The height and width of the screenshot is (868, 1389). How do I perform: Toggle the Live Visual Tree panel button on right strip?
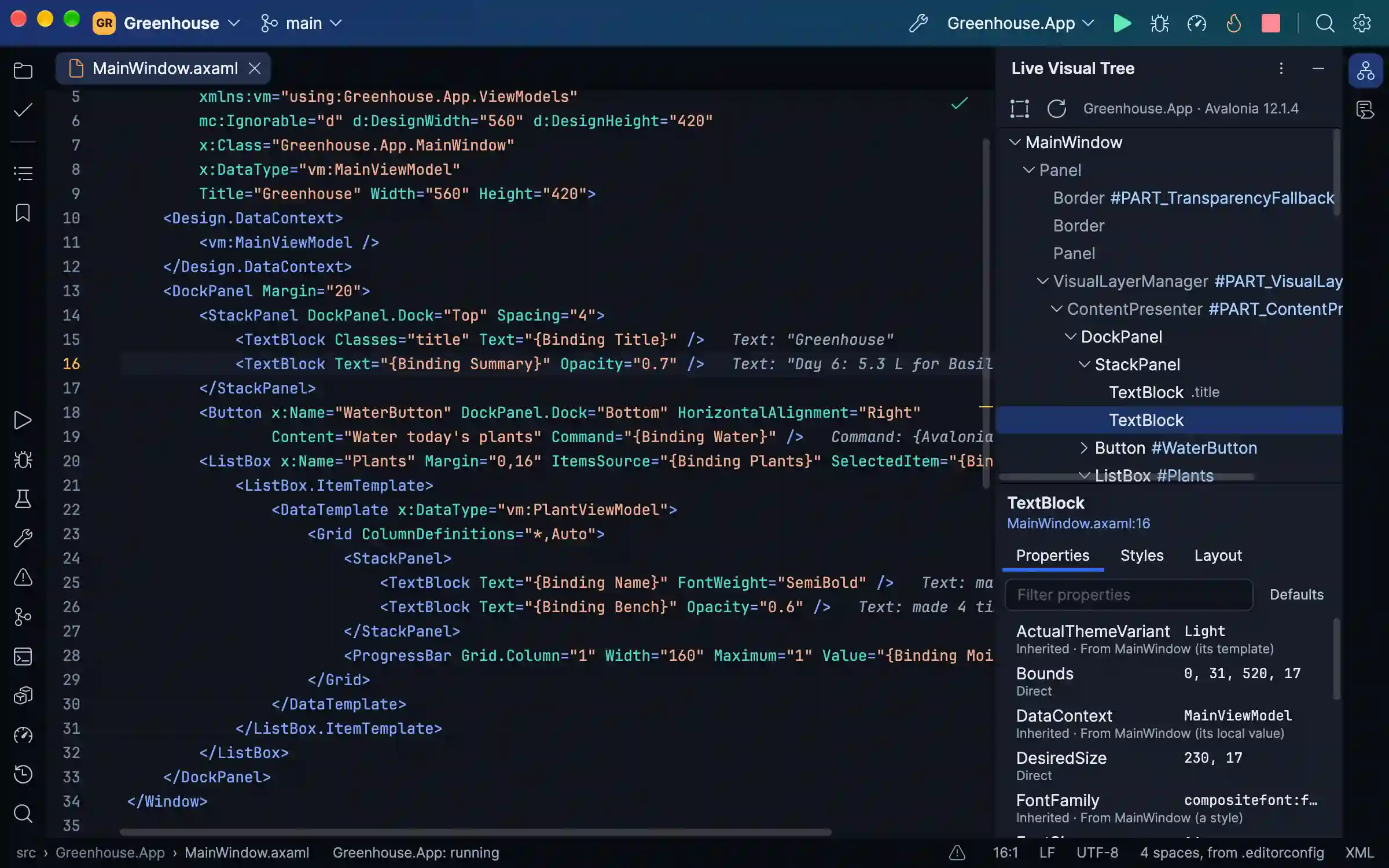[x=1366, y=71]
